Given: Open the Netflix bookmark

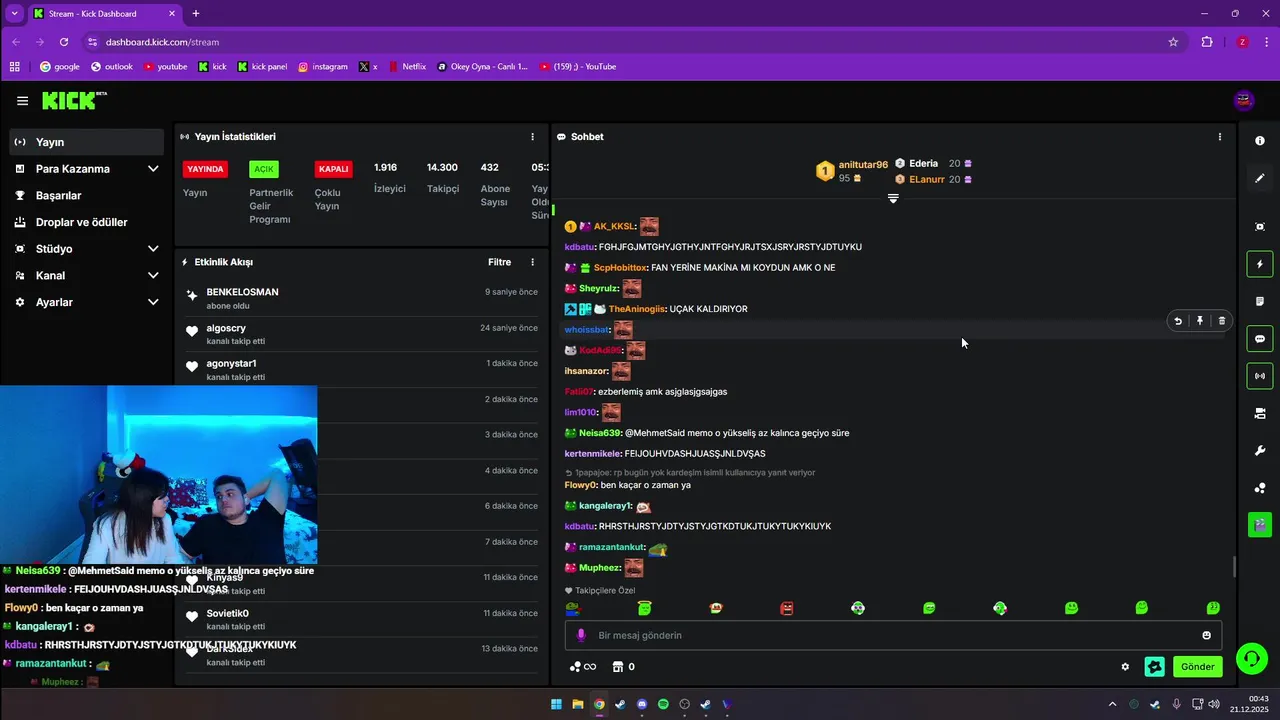Looking at the screenshot, I should [407, 67].
